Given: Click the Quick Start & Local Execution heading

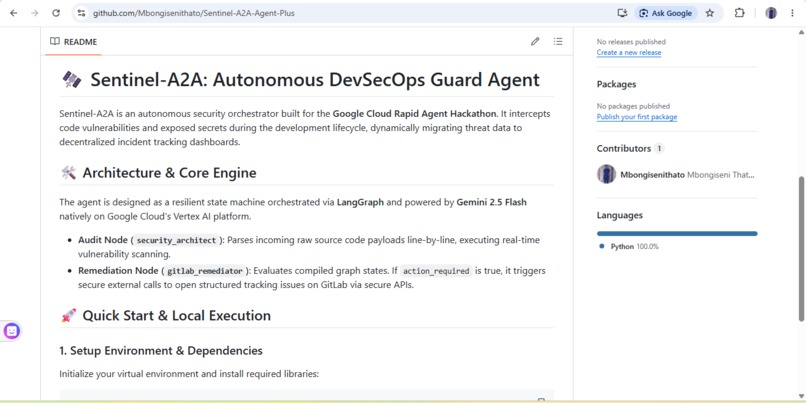Looking at the screenshot, I should click(176, 316).
